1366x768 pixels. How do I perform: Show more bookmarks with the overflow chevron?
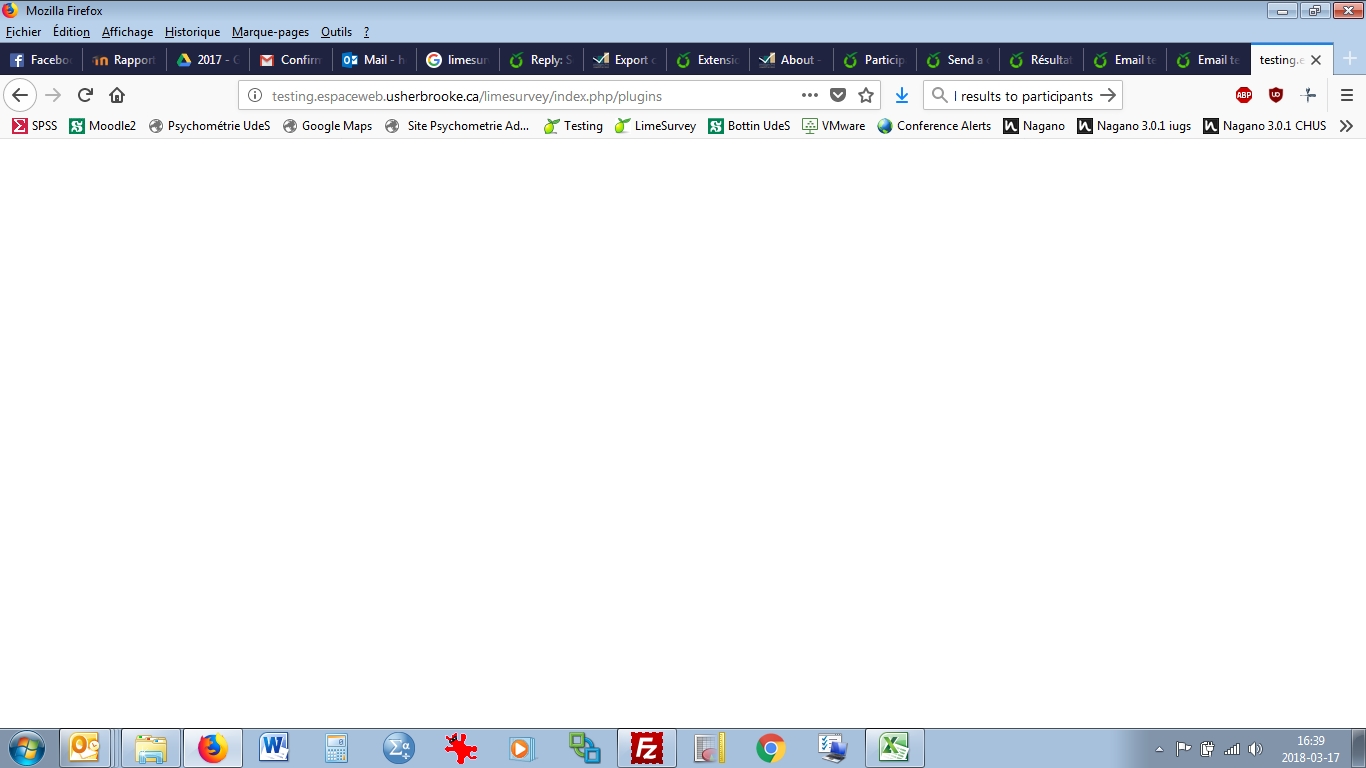[1346, 126]
